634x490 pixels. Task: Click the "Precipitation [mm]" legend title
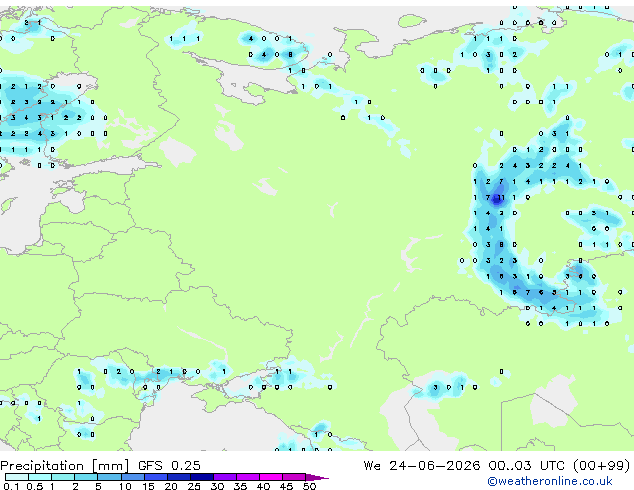coord(65,466)
